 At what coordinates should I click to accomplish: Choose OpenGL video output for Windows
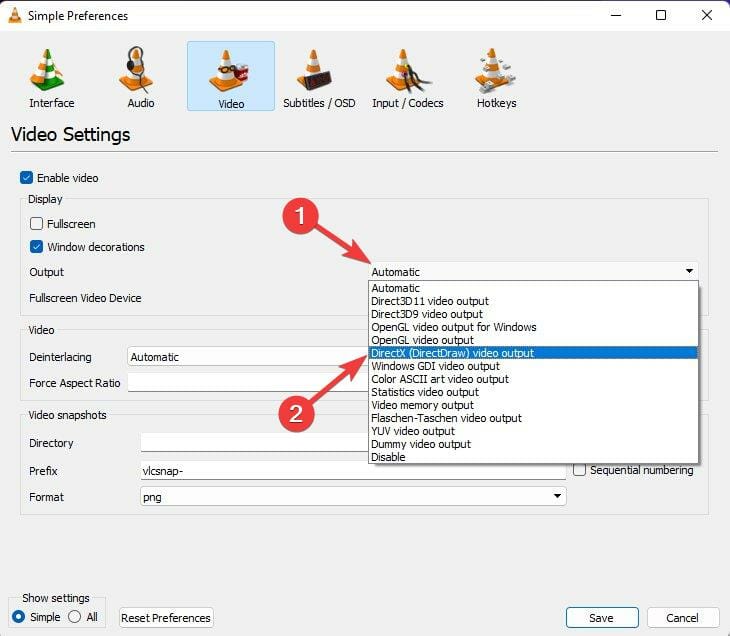[534, 327]
